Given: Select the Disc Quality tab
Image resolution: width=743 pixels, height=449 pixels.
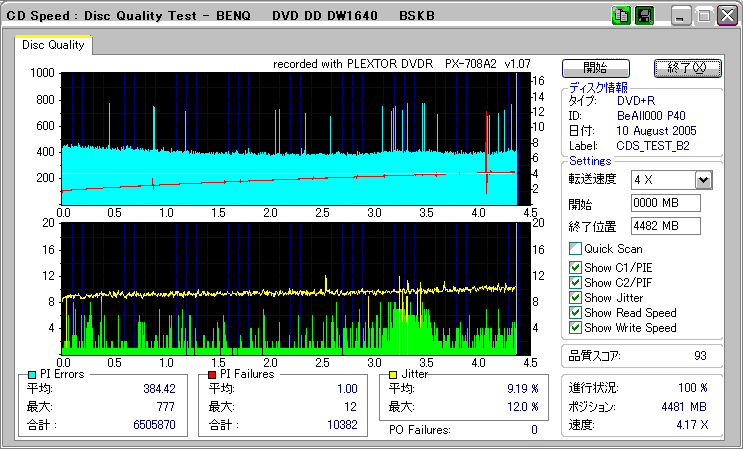Looking at the screenshot, I should (x=53, y=44).
